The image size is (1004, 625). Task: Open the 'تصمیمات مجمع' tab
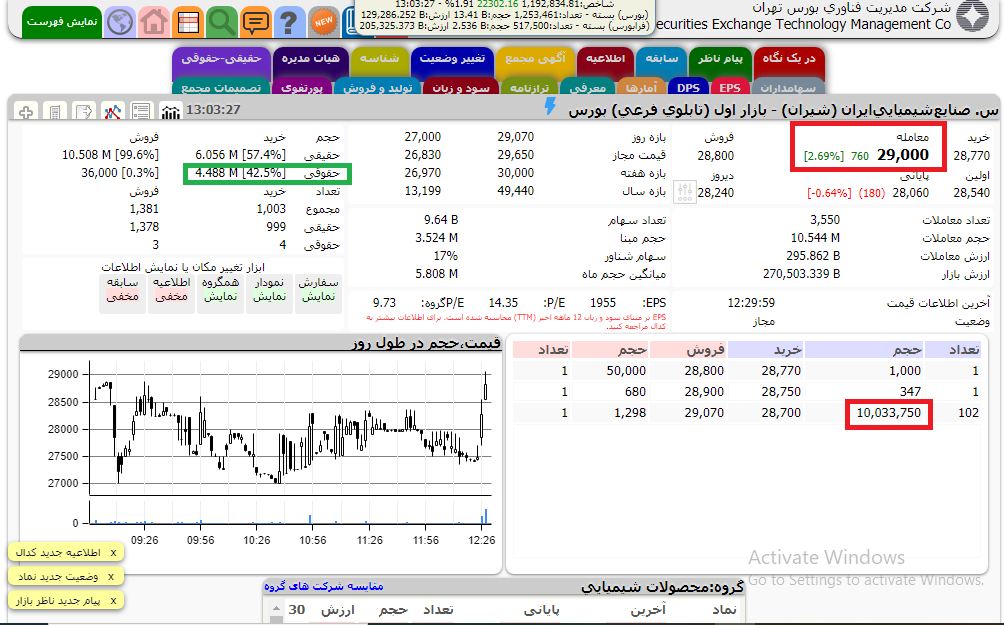coord(222,88)
